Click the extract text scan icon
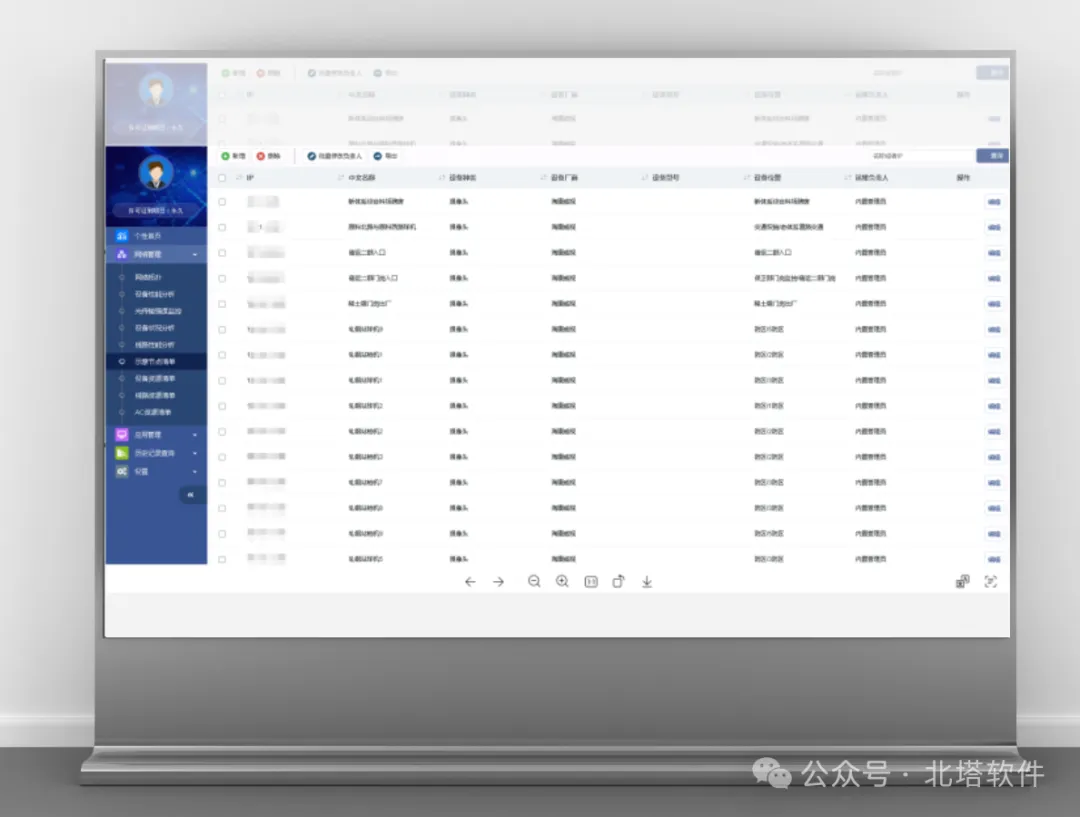The height and width of the screenshot is (817, 1080). click(990, 582)
